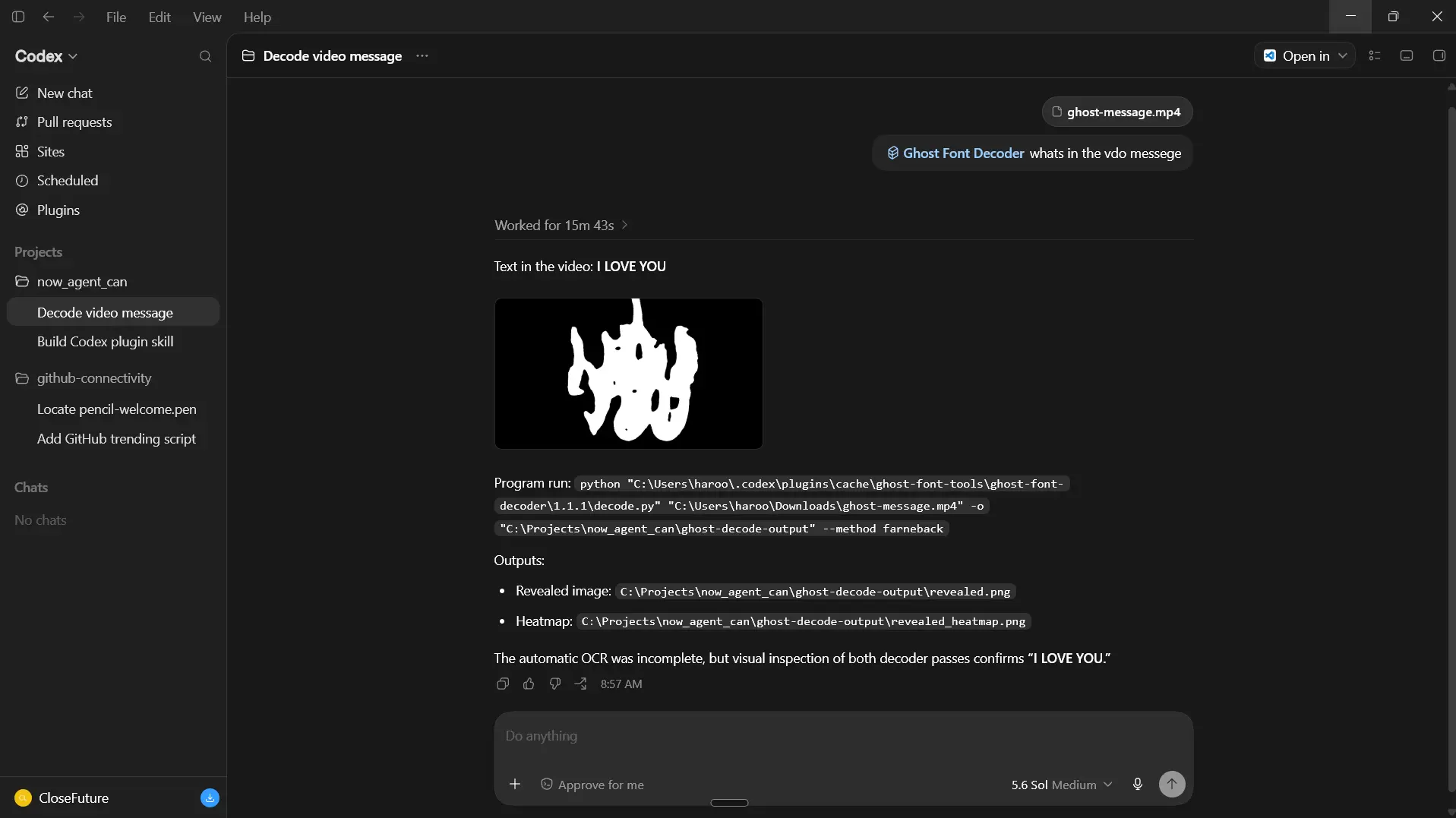
Task: Give the response a thumbs up
Action: pyautogui.click(x=529, y=684)
